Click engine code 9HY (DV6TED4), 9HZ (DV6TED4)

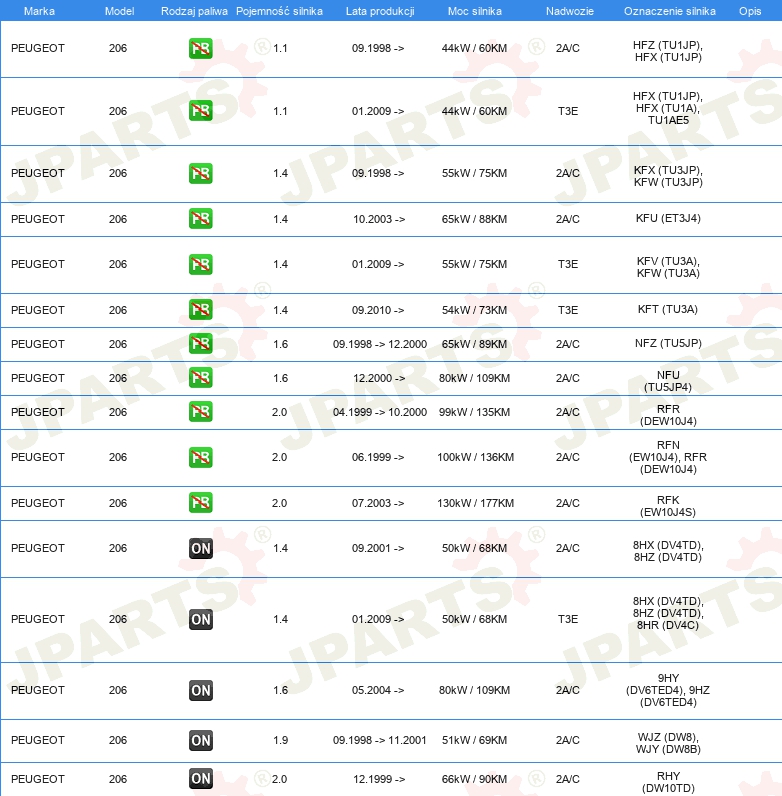coord(668,690)
